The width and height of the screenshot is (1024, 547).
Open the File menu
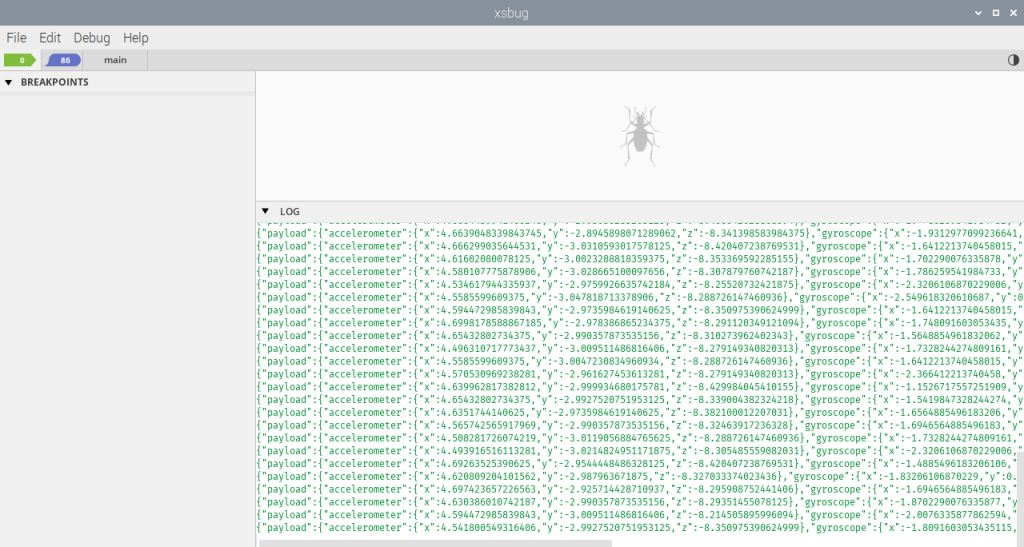pos(16,38)
